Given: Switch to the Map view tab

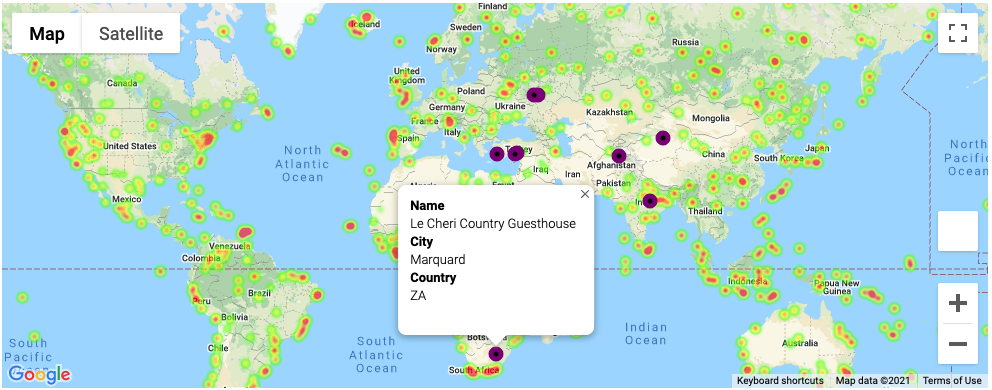Looking at the screenshot, I should coord(47,34).
